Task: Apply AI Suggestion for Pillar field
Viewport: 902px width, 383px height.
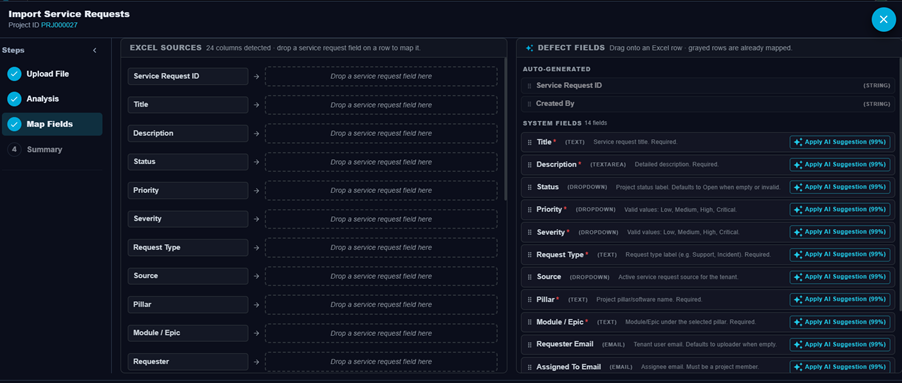Action: (x=840, y=299)
